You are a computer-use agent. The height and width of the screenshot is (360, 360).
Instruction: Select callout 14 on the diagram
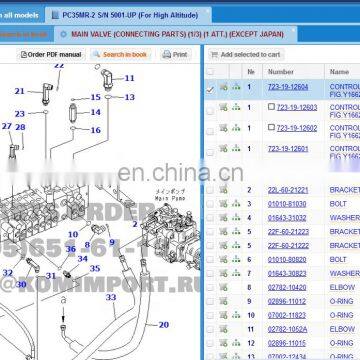point(95,112)
